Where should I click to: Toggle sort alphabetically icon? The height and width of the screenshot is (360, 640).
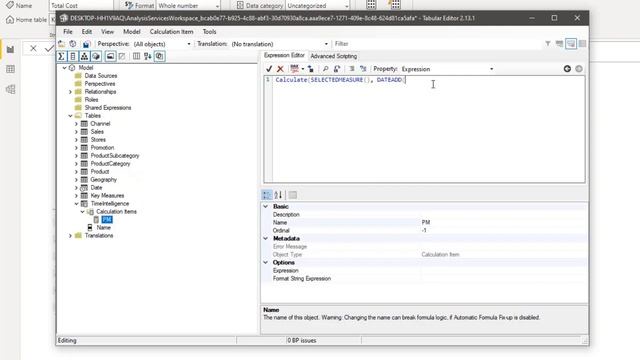(148, 56)
